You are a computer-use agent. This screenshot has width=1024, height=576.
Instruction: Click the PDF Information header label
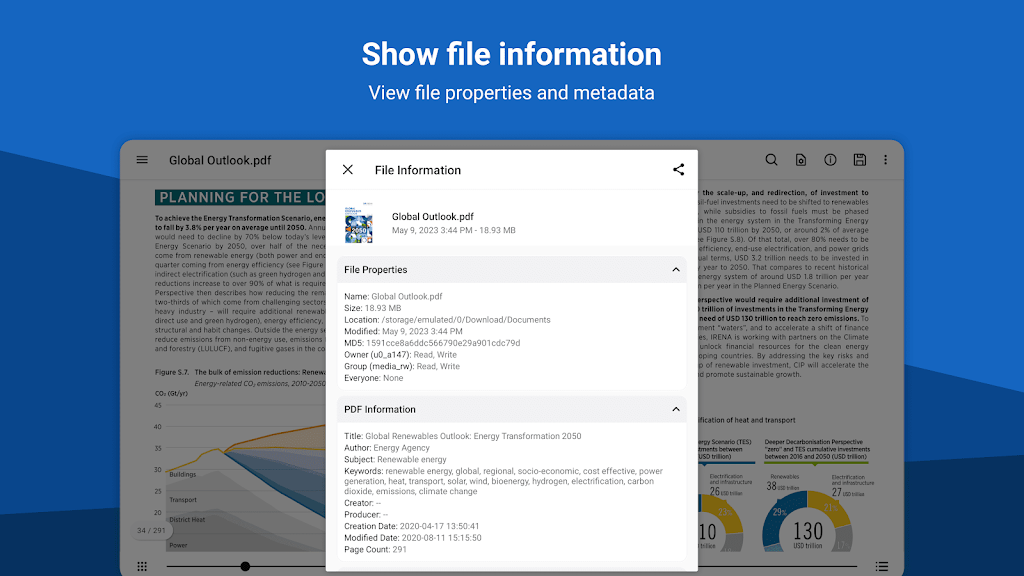380,410
